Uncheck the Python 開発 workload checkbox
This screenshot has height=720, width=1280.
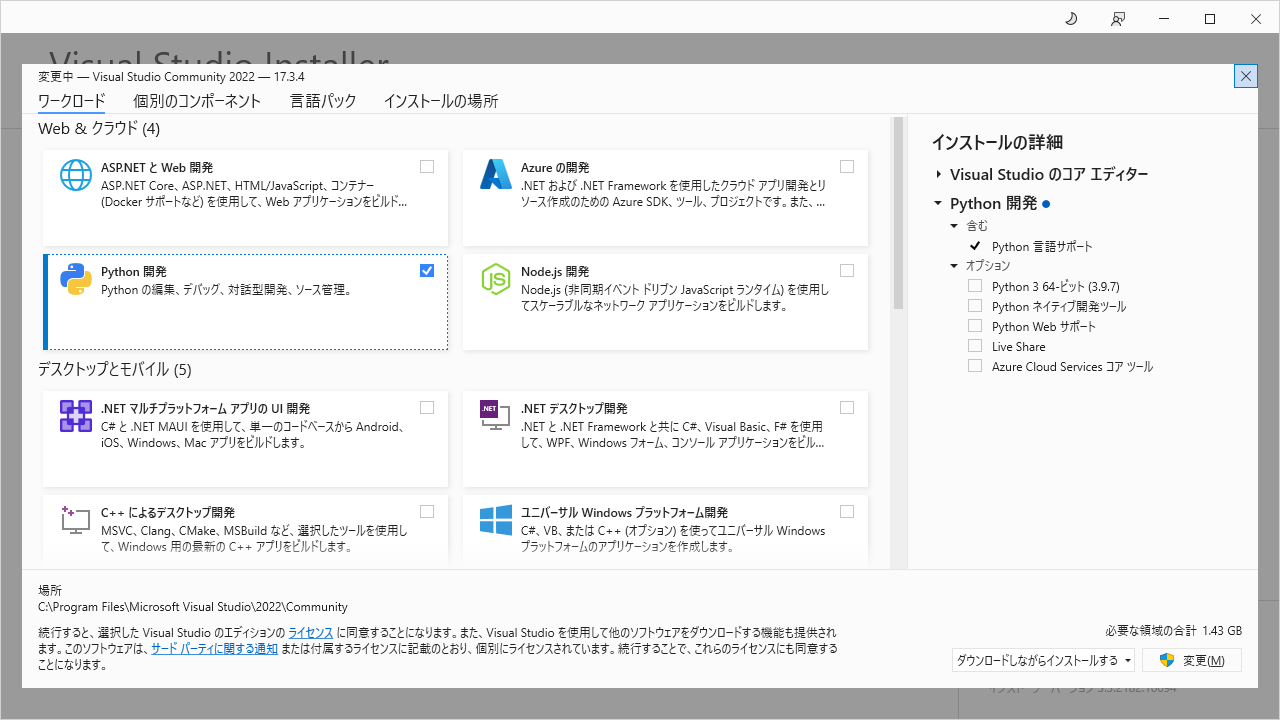tap(427, 271)
